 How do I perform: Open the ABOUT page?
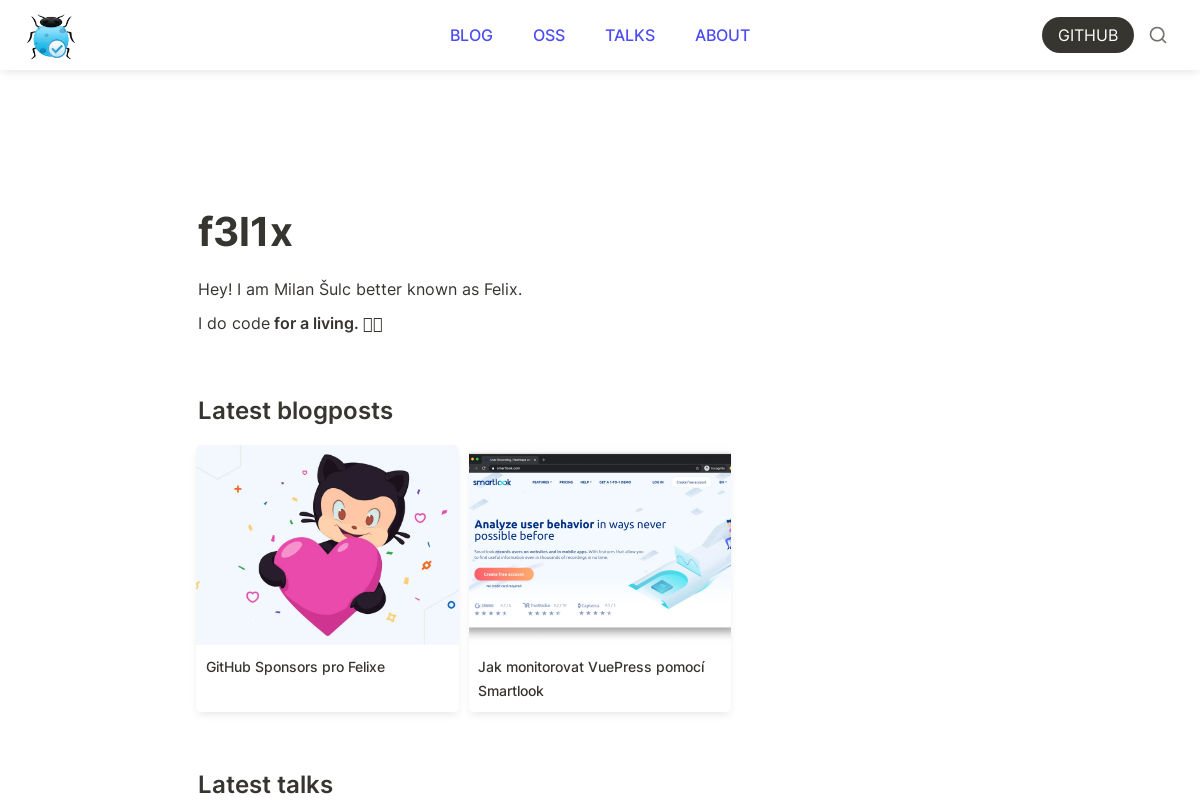click(722, 35)
